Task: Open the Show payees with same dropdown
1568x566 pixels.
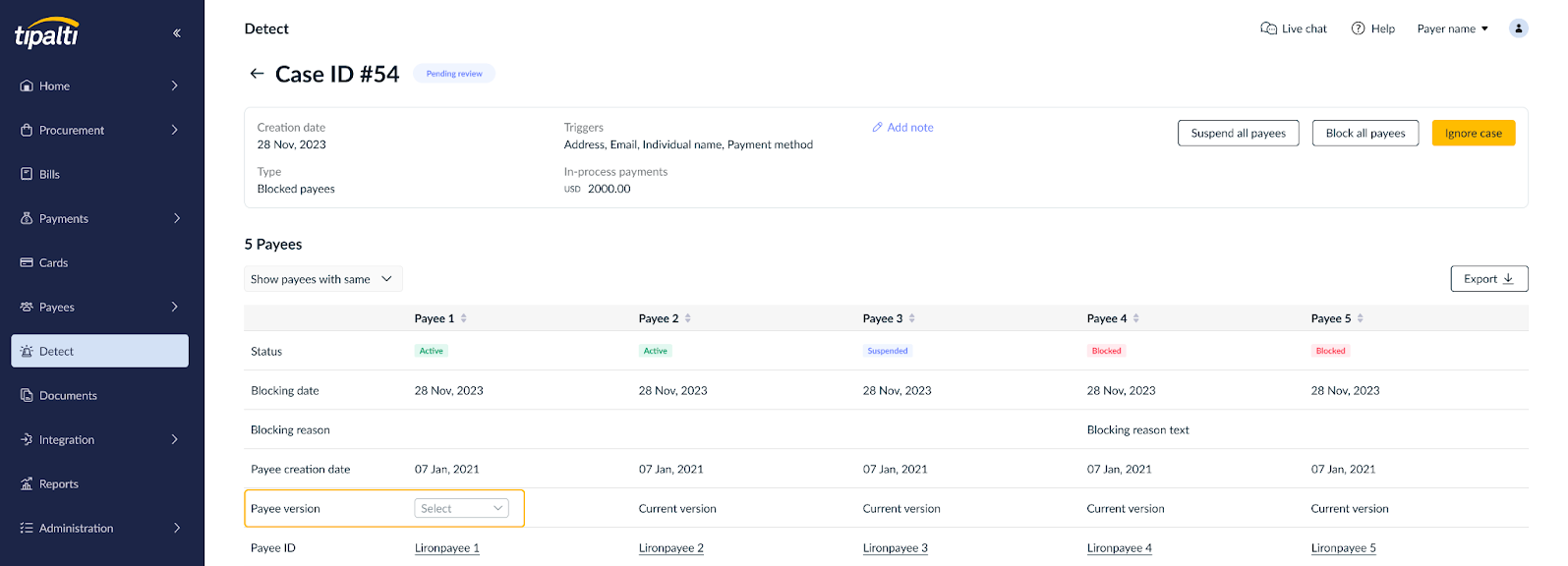Action: tap(323, 279)
